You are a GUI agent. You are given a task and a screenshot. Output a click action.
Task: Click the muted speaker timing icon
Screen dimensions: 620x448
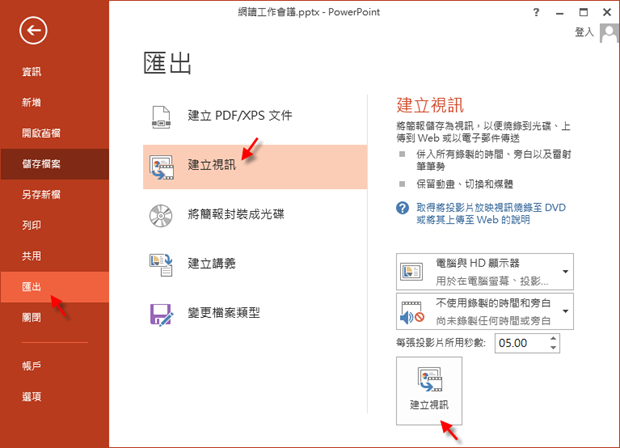point(412,313)
